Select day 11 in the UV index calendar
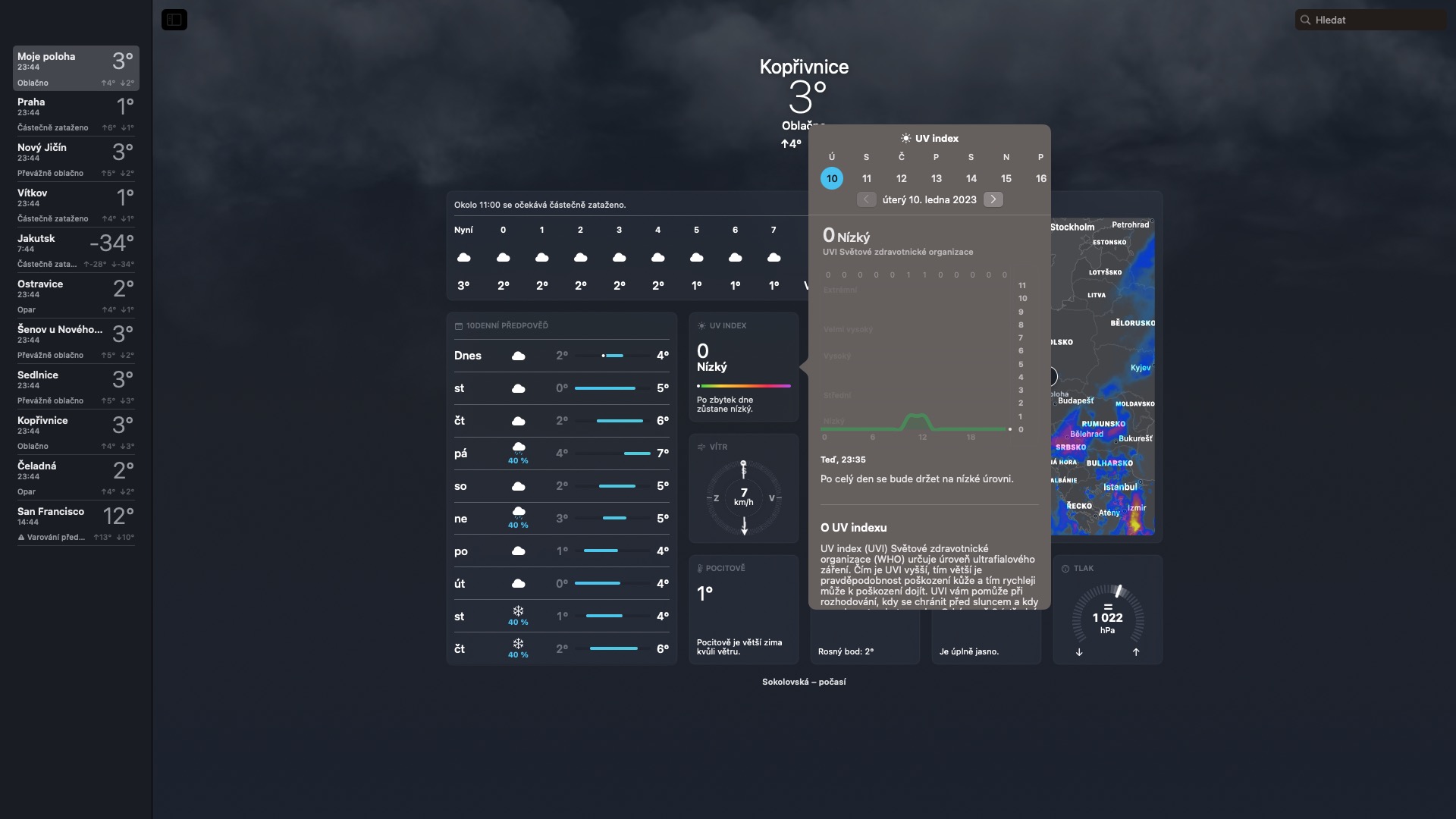 point(866,178)
